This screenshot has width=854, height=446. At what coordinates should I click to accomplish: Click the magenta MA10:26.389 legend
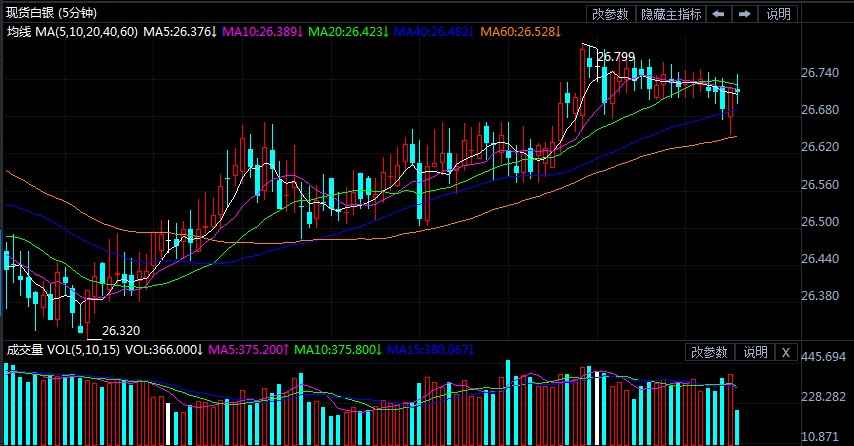click(x=261, y=33)
